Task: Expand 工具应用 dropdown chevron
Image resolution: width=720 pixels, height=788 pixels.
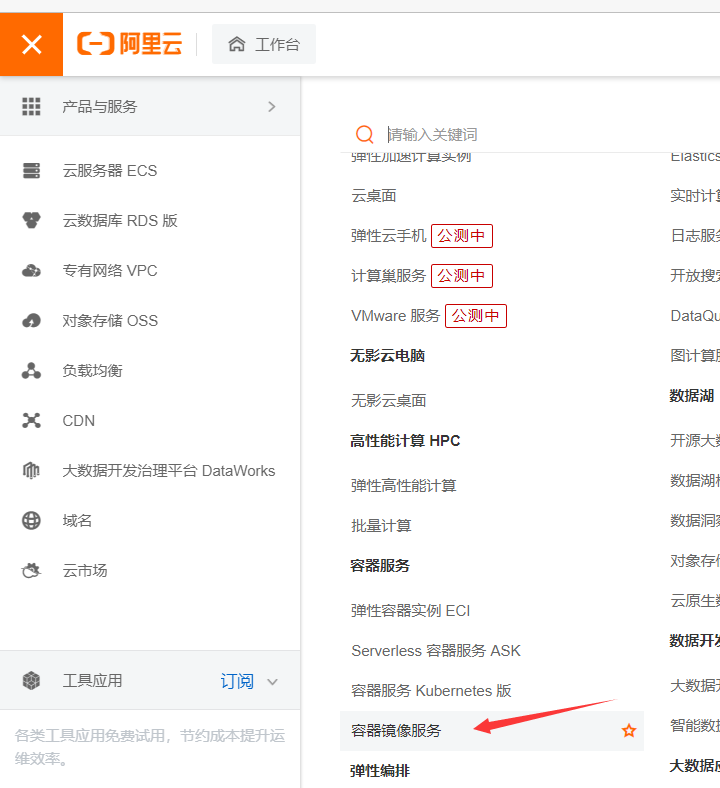Action: pyautogui.click(x=272, y=682)
